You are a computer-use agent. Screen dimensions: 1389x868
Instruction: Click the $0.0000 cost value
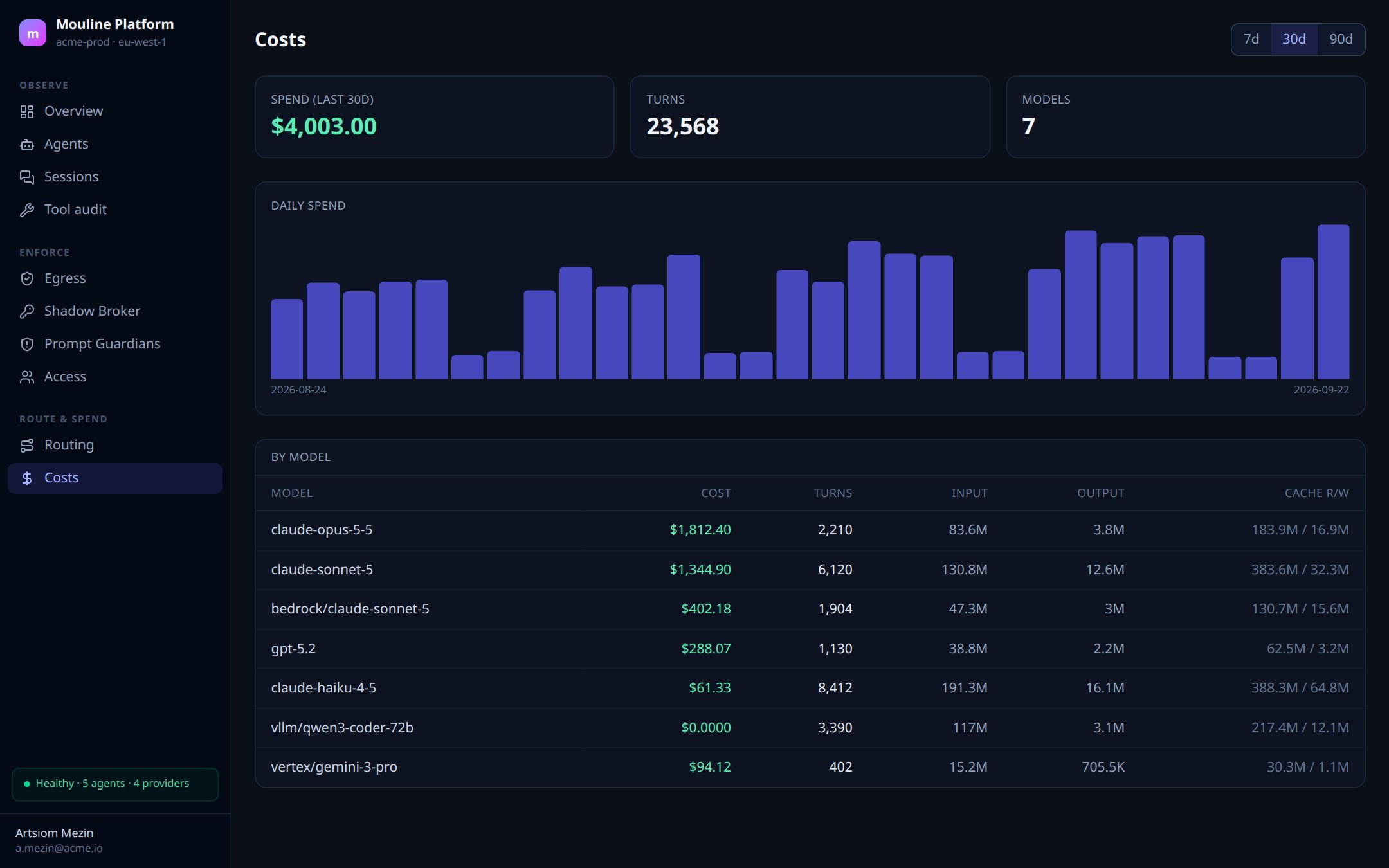tap(706, 728)
